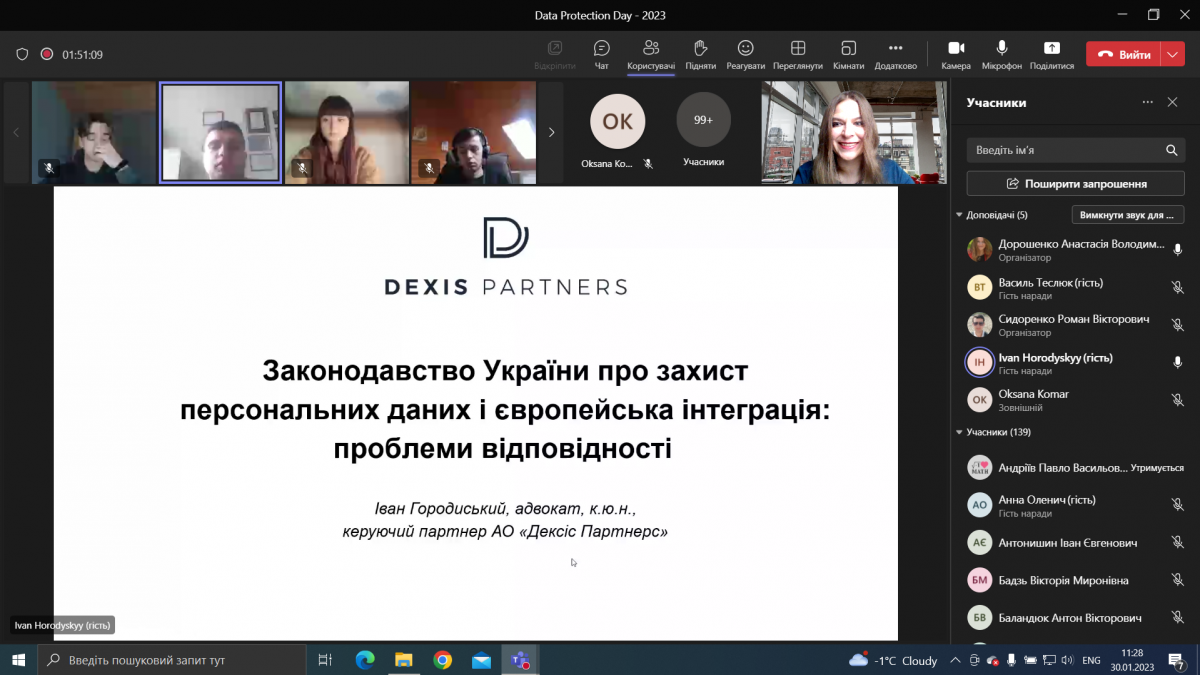Open Microsoft Edge from the taskbar
The height and width of the screenshot is (675, 1200).
[x=364, y=660]
